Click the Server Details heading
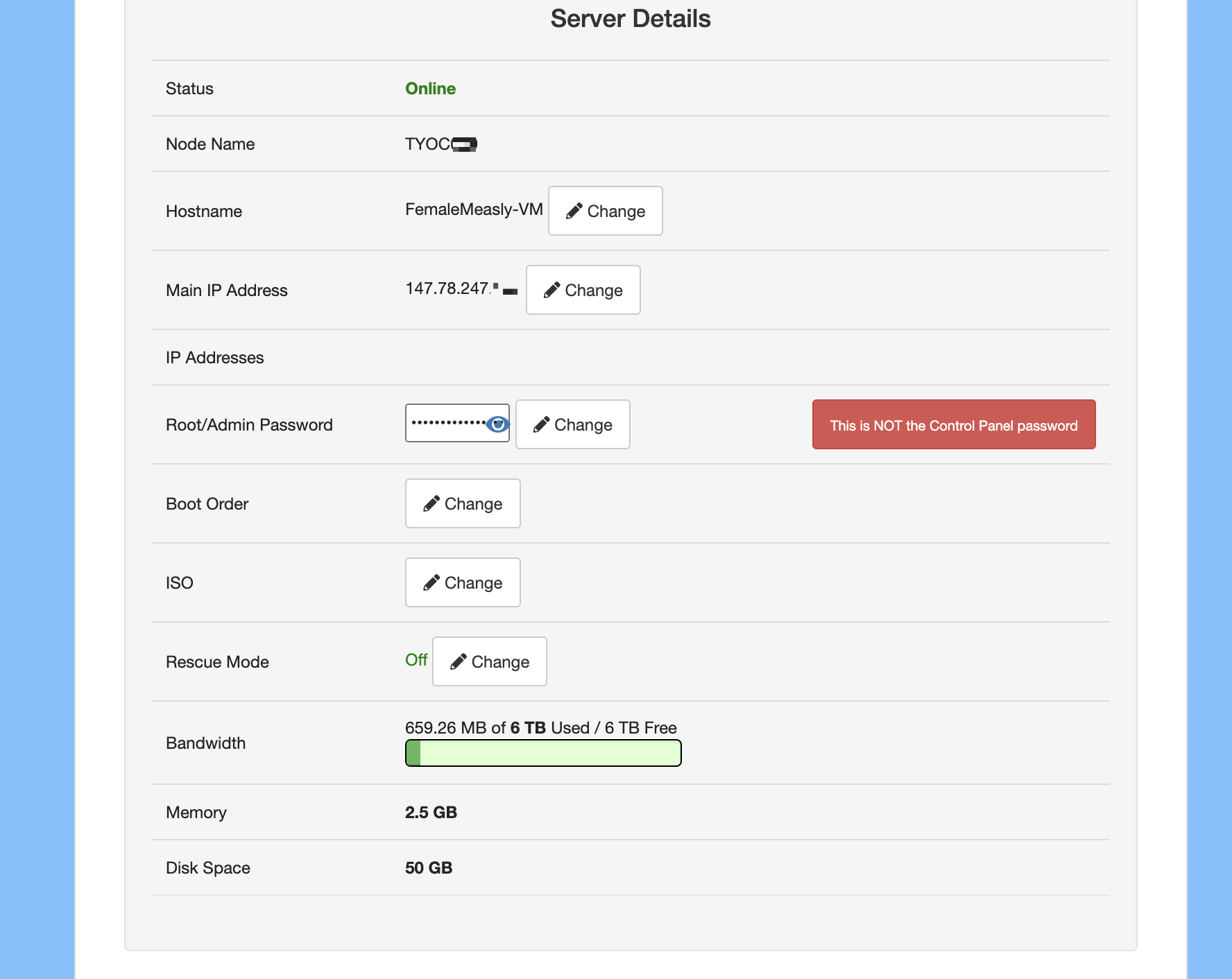This screenshot has height=979, width=1232. click(631, 19)
